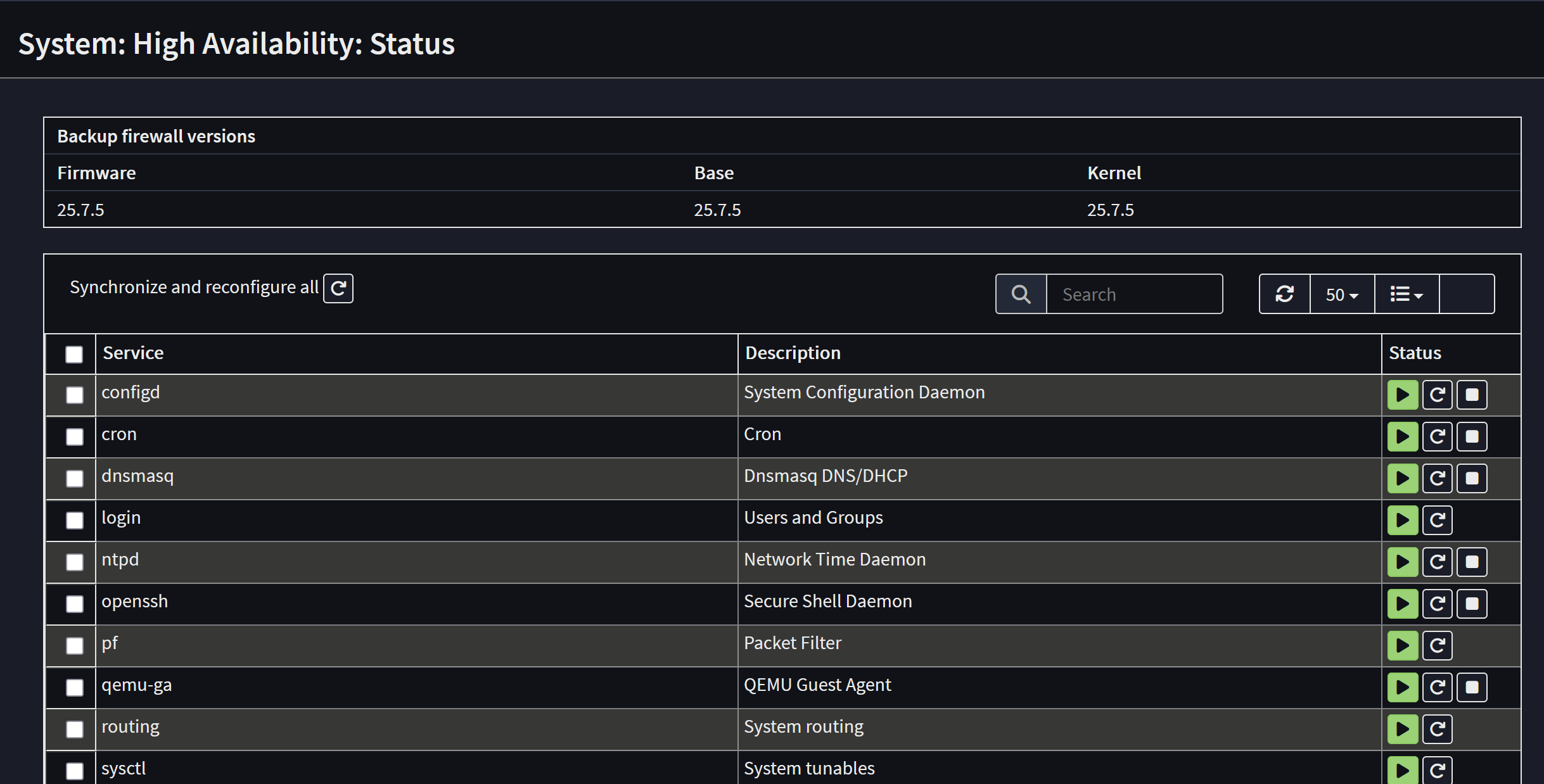Check the dnsmasq service row
The image size is (1544, 784).
[x=74, y=478]
